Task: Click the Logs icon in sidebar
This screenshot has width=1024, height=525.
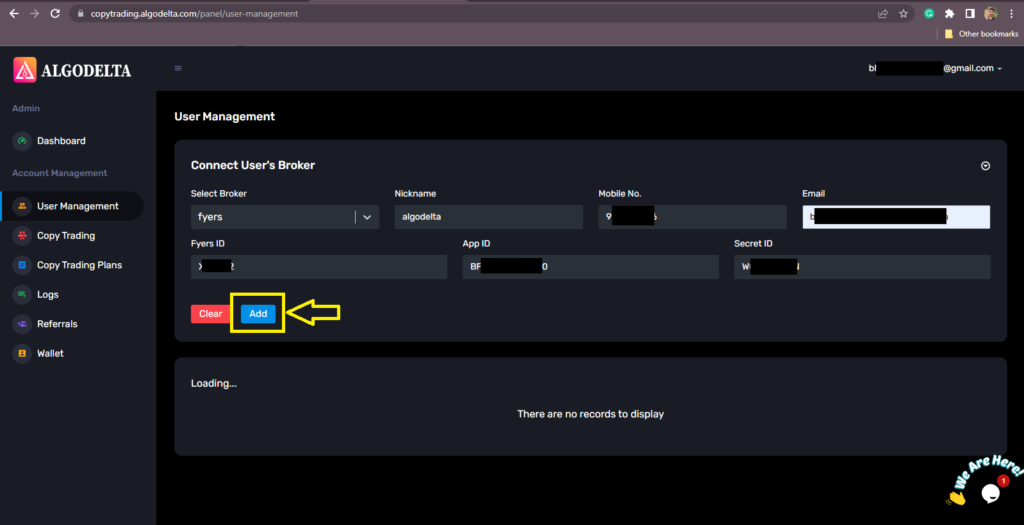Action: tap(22, 294)
